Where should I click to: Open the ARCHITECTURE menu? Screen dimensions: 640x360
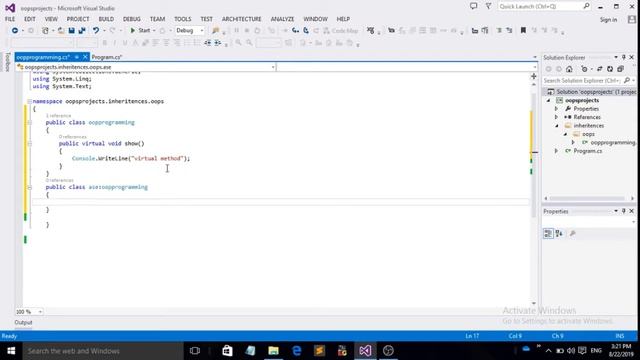(x=242, y=19)
